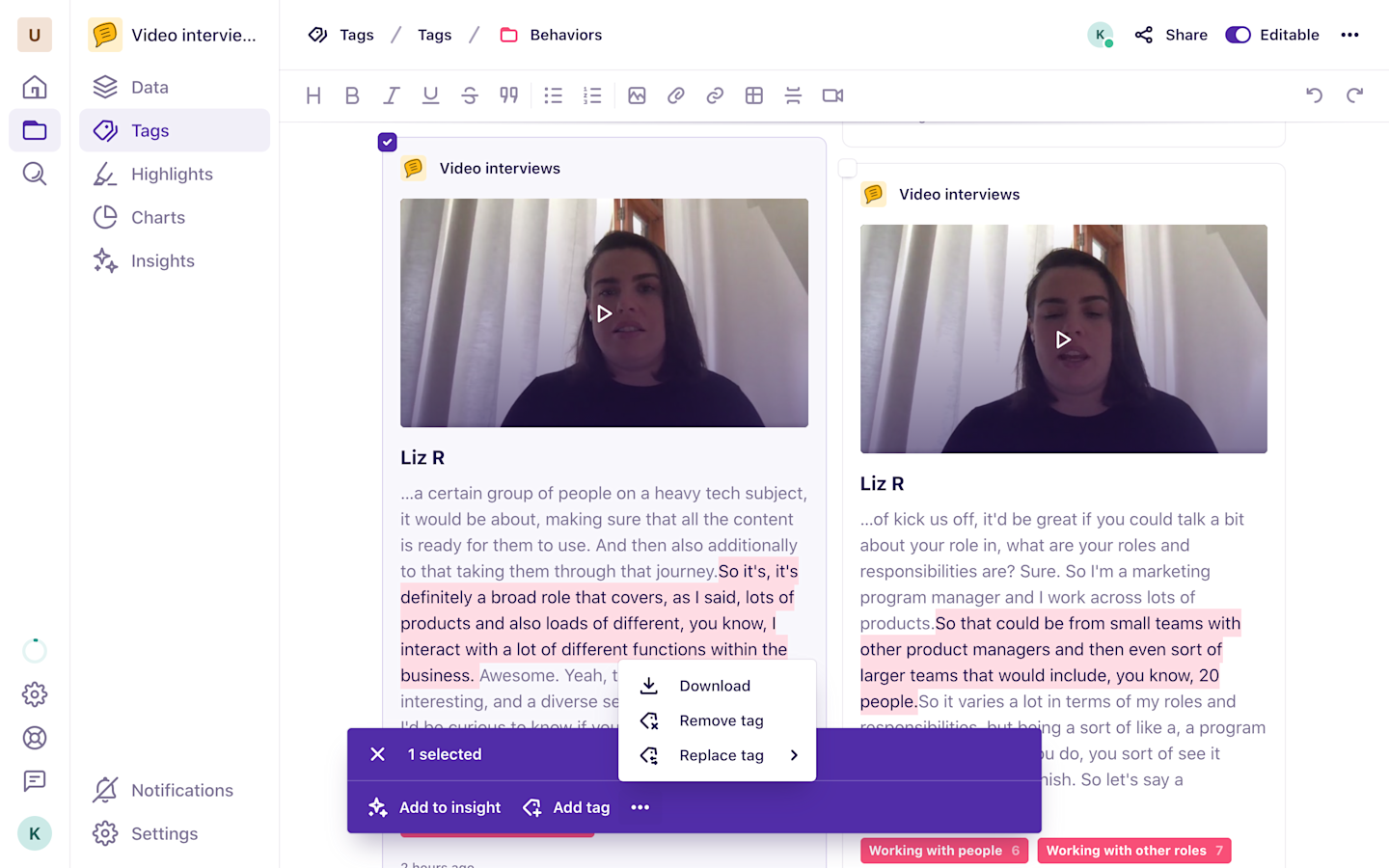The width and height of the screenshot is (1389, 868).
Task: Play the left Liz R video
Action: point(604,313)
